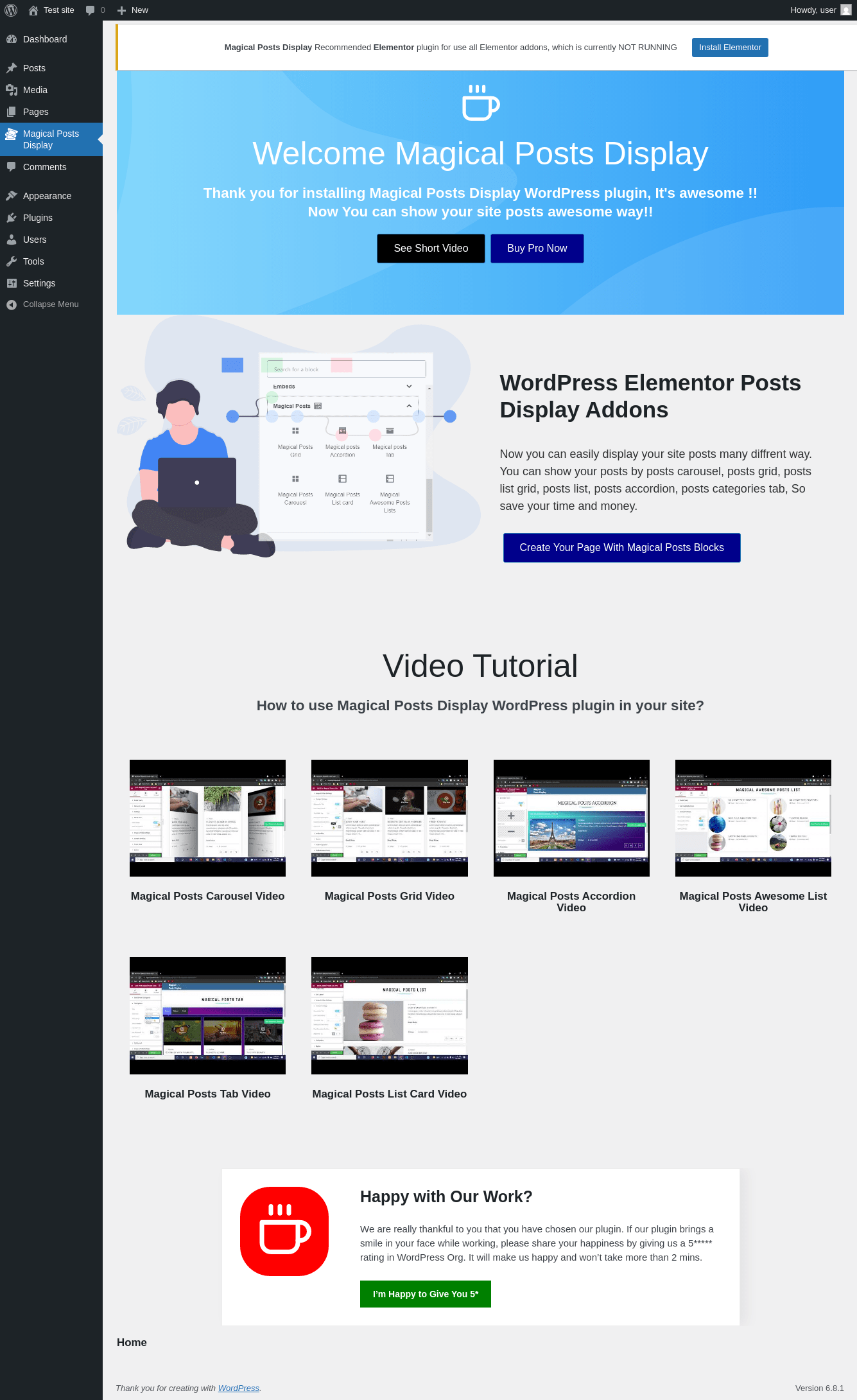This screenshot has width=857, height=1400.
Task: Click Magical Posts Carousel Video title
Action: [207, 896]
